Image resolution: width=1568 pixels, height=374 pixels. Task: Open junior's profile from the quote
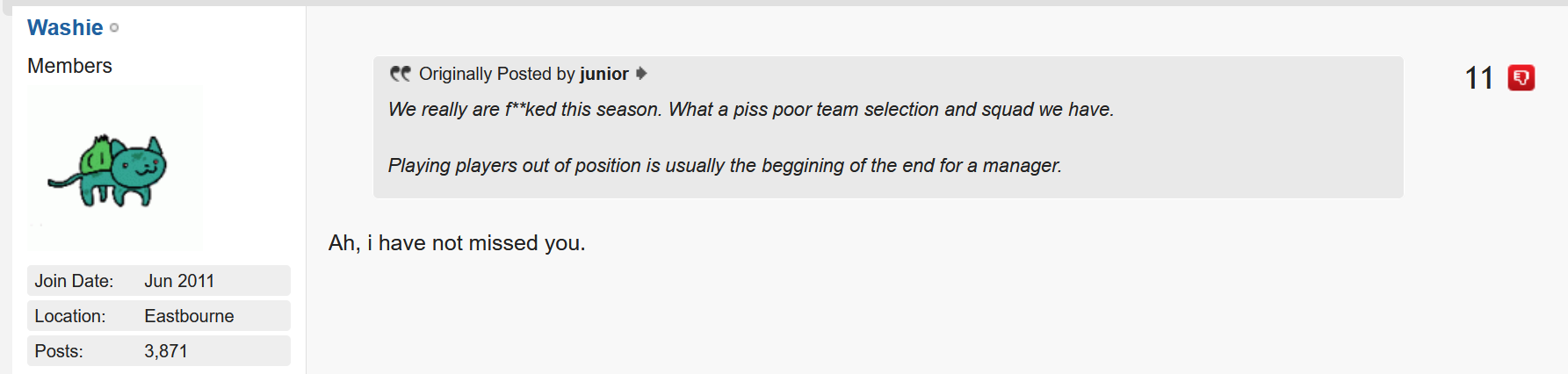604,74
